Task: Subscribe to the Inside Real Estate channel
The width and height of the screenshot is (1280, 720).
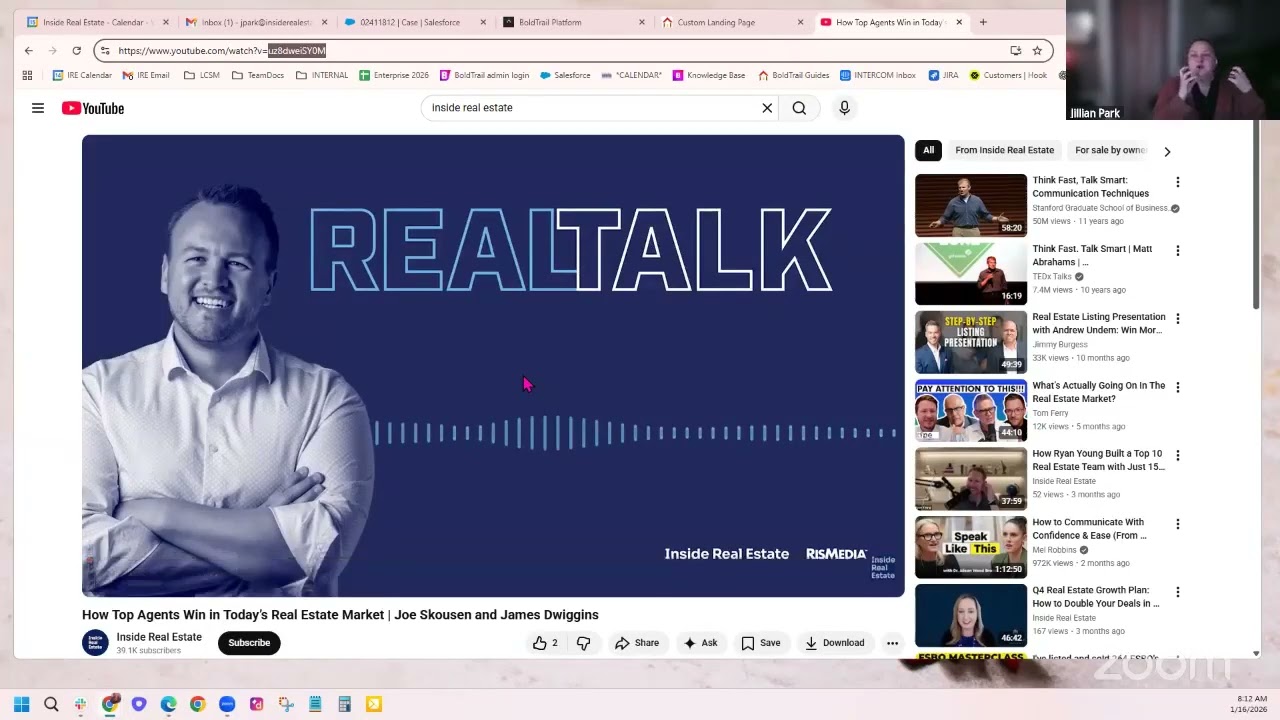Action: click(249, 643)
